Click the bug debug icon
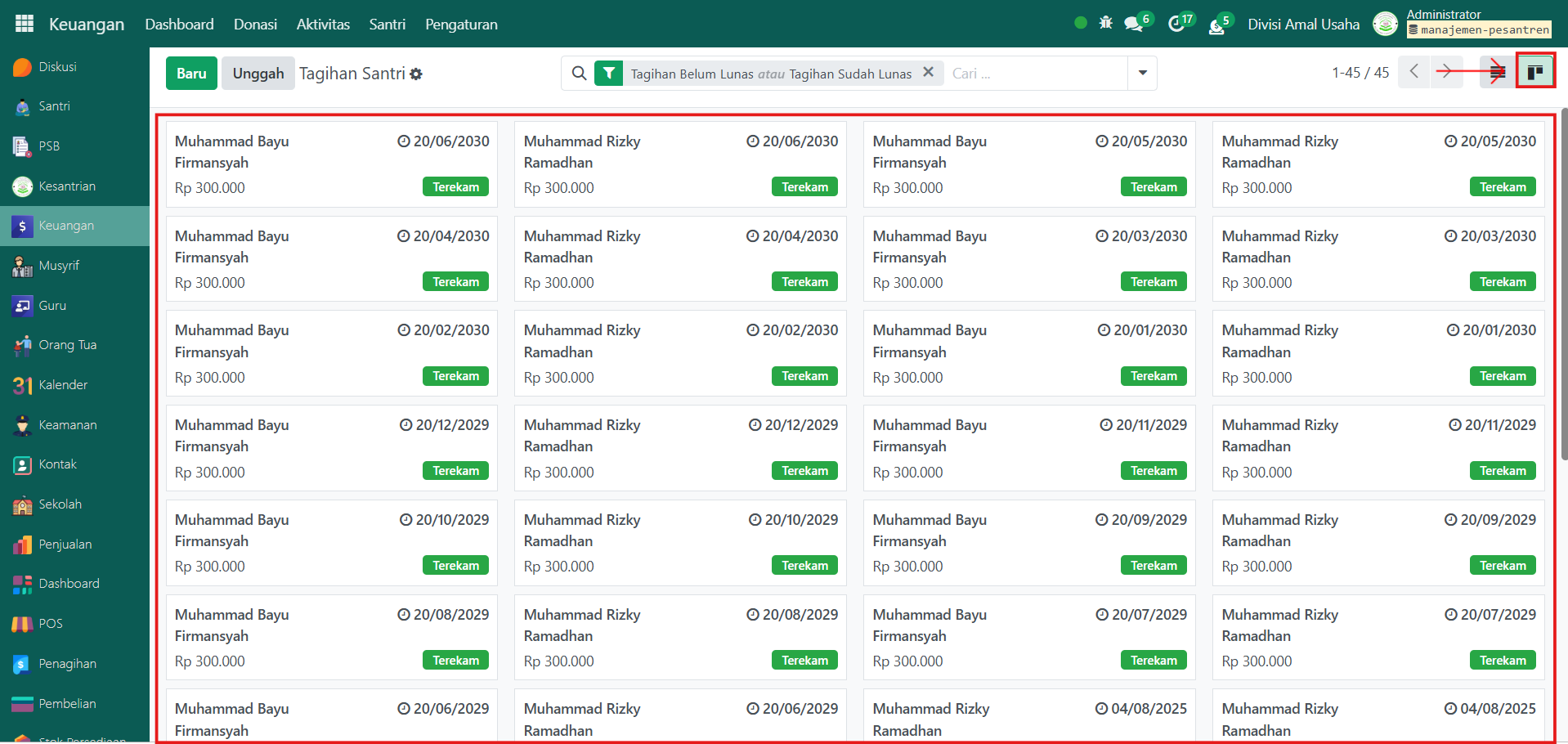 pyautogui.click(x=1105, y=23)
